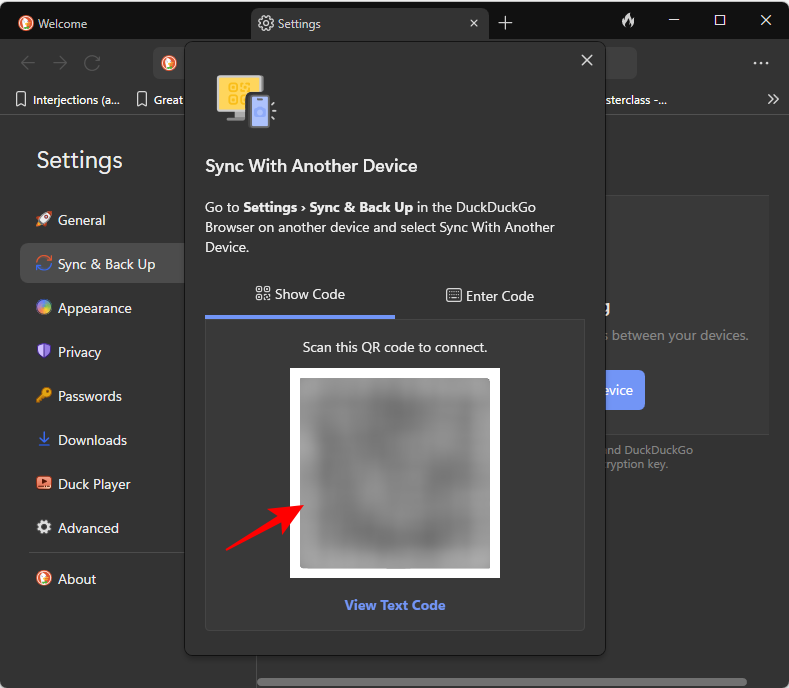
Task: Reload the current page
Action: (x=92, y=63)
